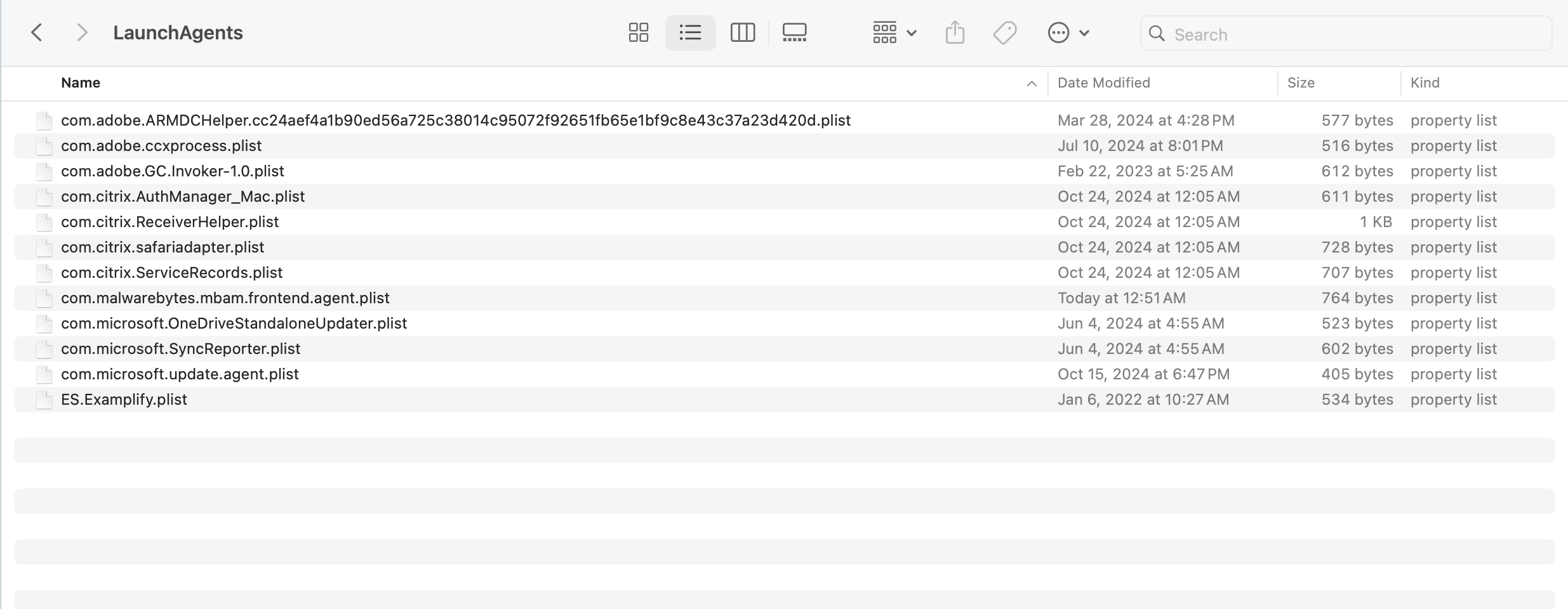Click the 611 bytes size value
The image size is (1568, 609).
click(x=1357, y=197)
